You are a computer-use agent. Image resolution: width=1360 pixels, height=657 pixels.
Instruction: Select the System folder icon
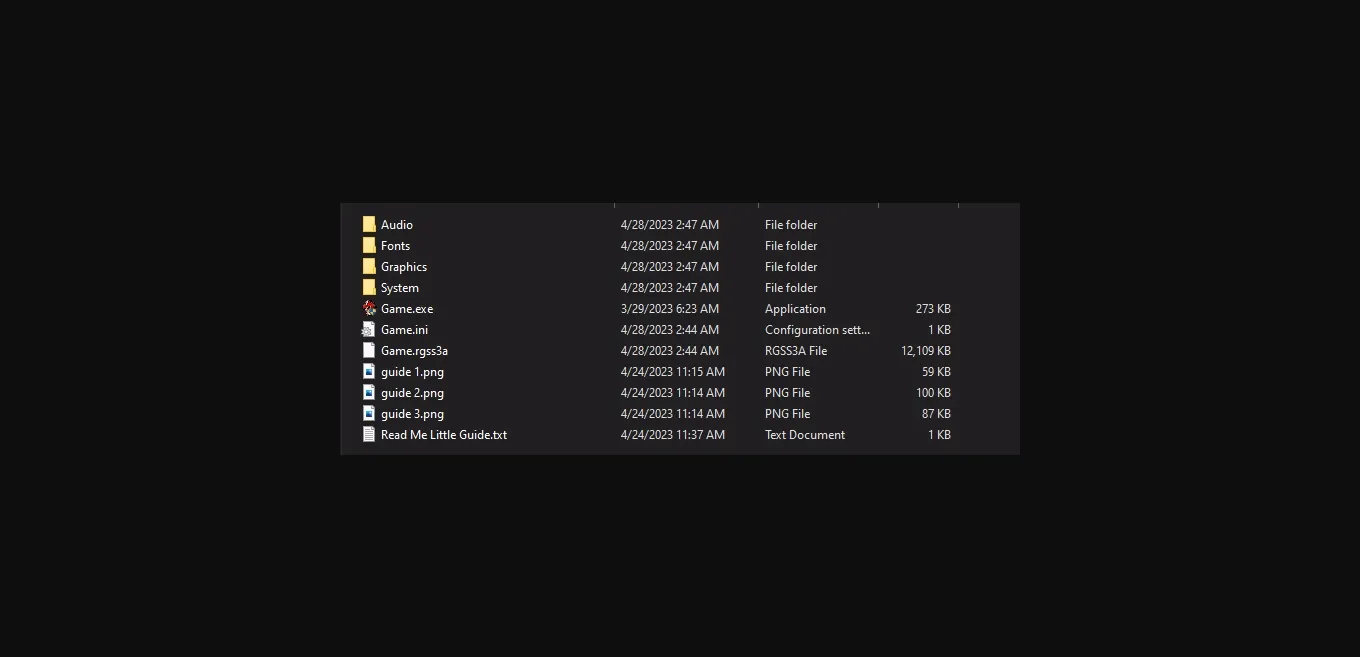(369, 288)
